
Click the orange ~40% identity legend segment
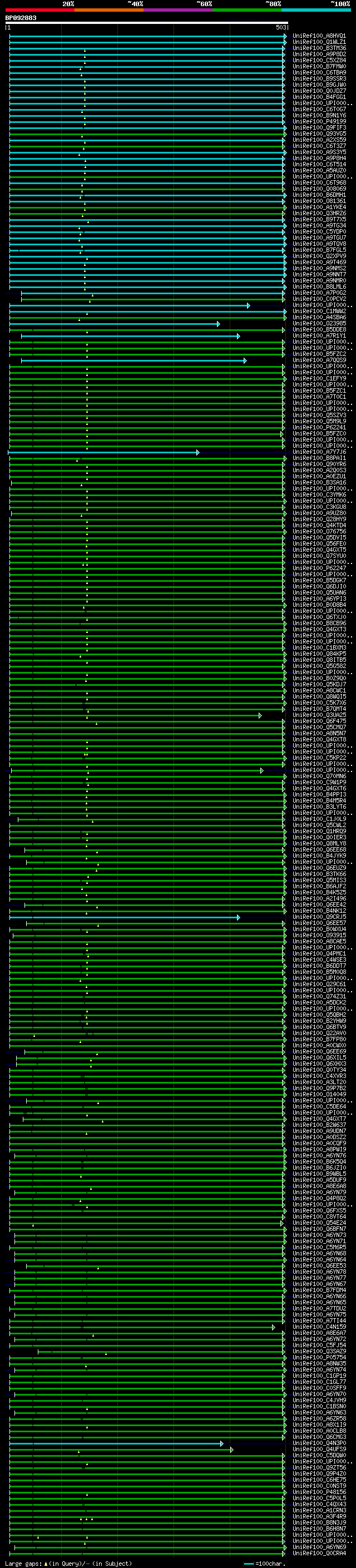(109, 10)
